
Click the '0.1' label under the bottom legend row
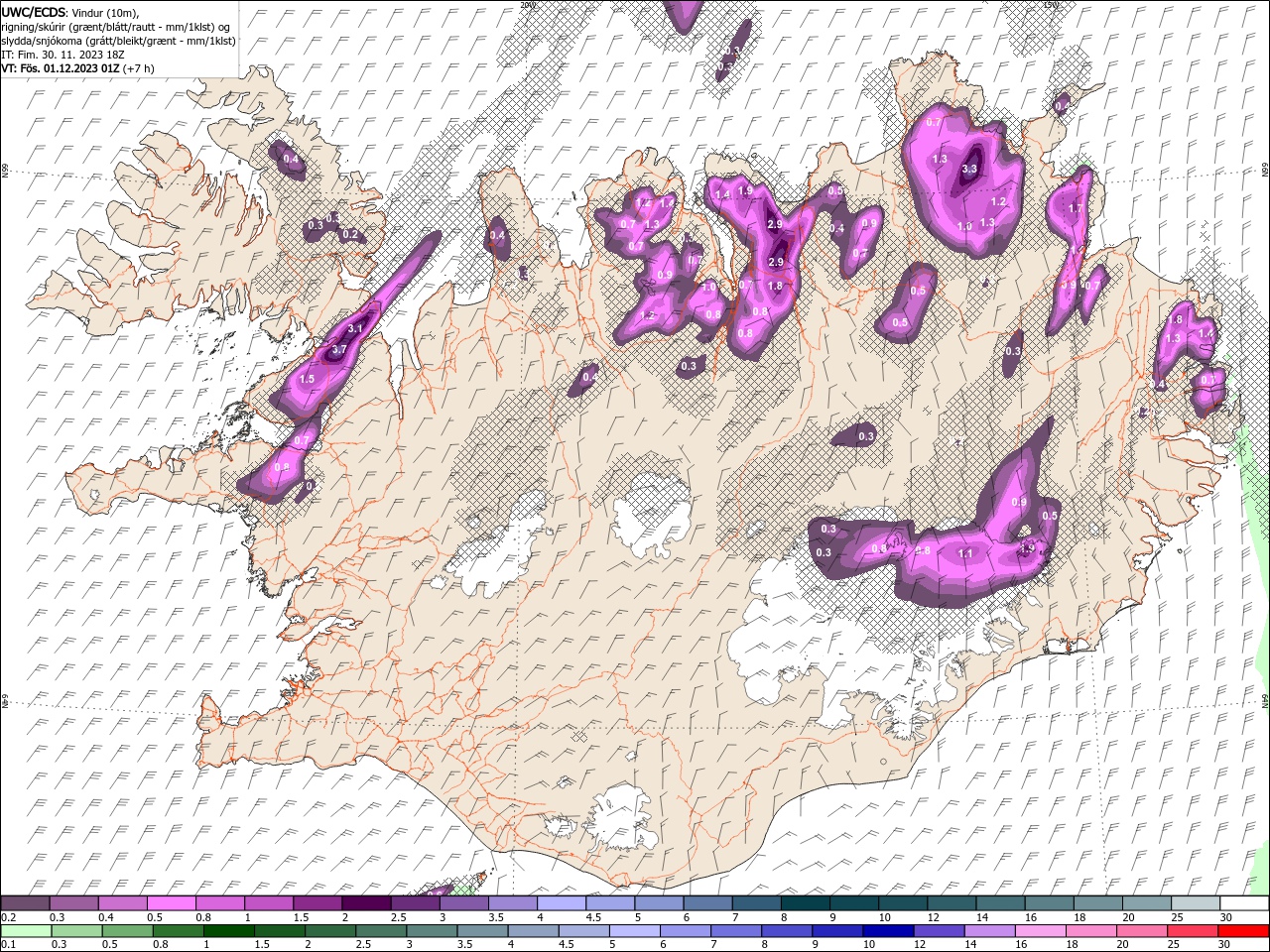[8, 945]
